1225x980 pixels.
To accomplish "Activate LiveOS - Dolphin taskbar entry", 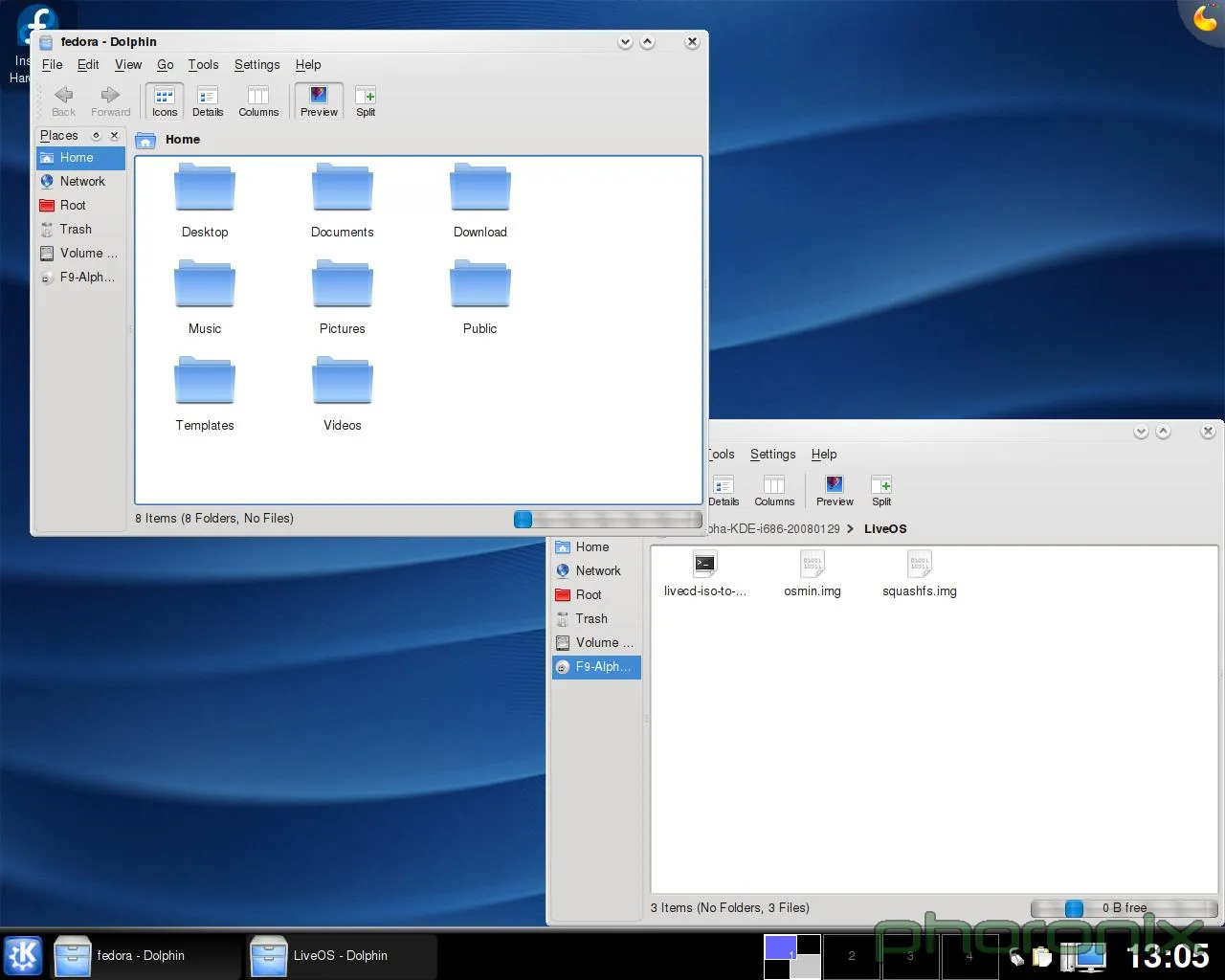I will (x=342, y=956).
